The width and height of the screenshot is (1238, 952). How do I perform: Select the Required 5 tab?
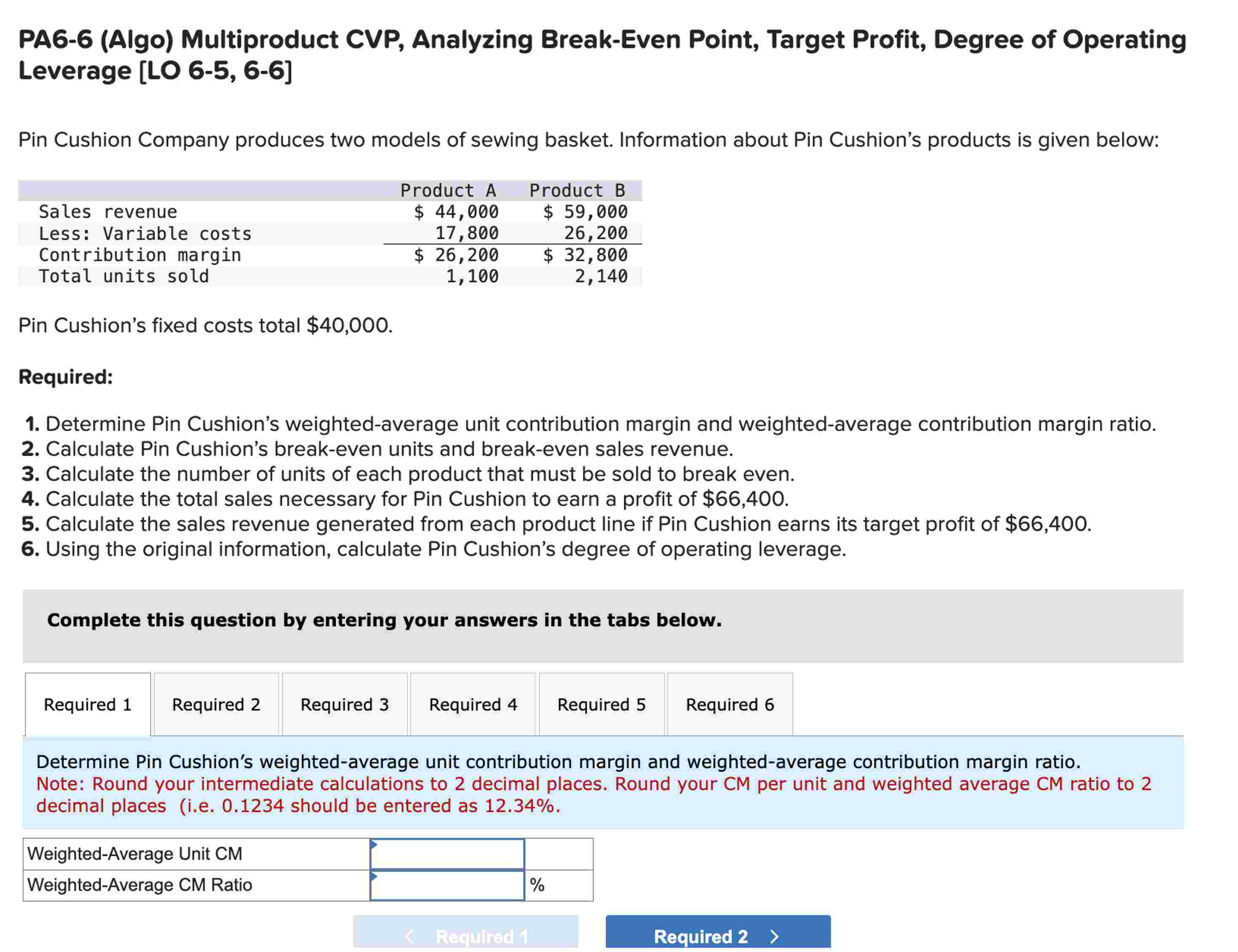(602, 704)
